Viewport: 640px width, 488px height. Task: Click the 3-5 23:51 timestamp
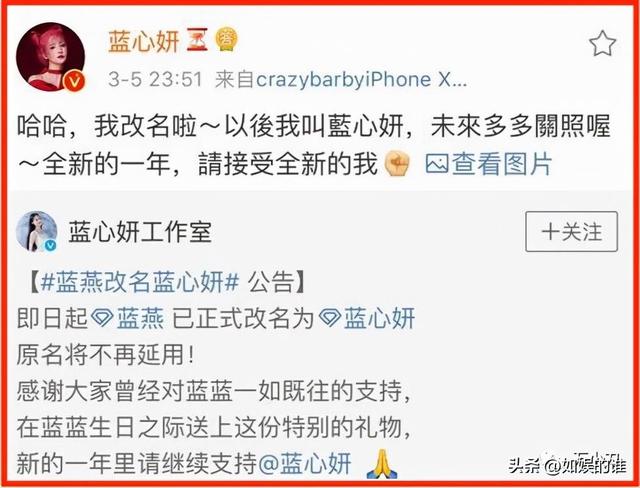click(156, 80)
